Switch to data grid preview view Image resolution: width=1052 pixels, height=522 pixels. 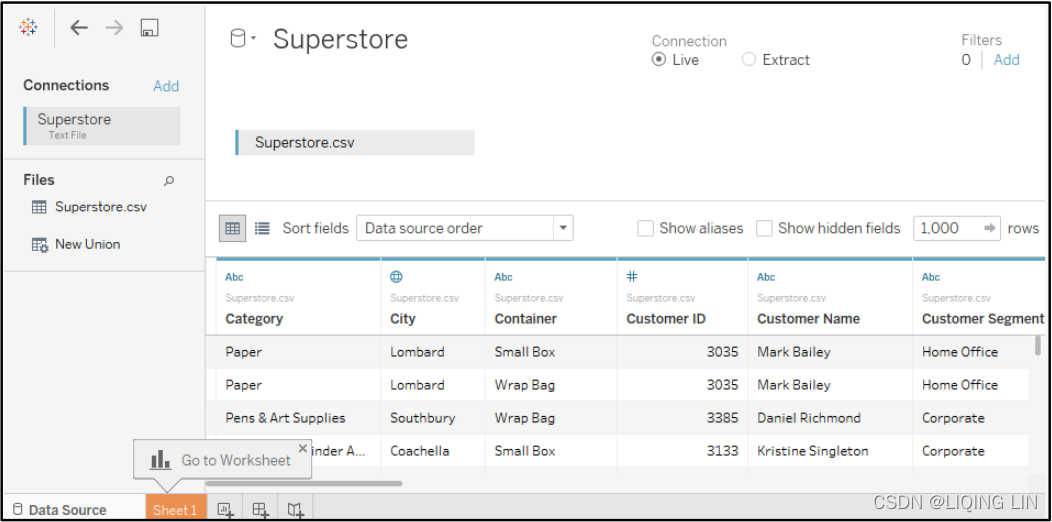tap(232, 228)
